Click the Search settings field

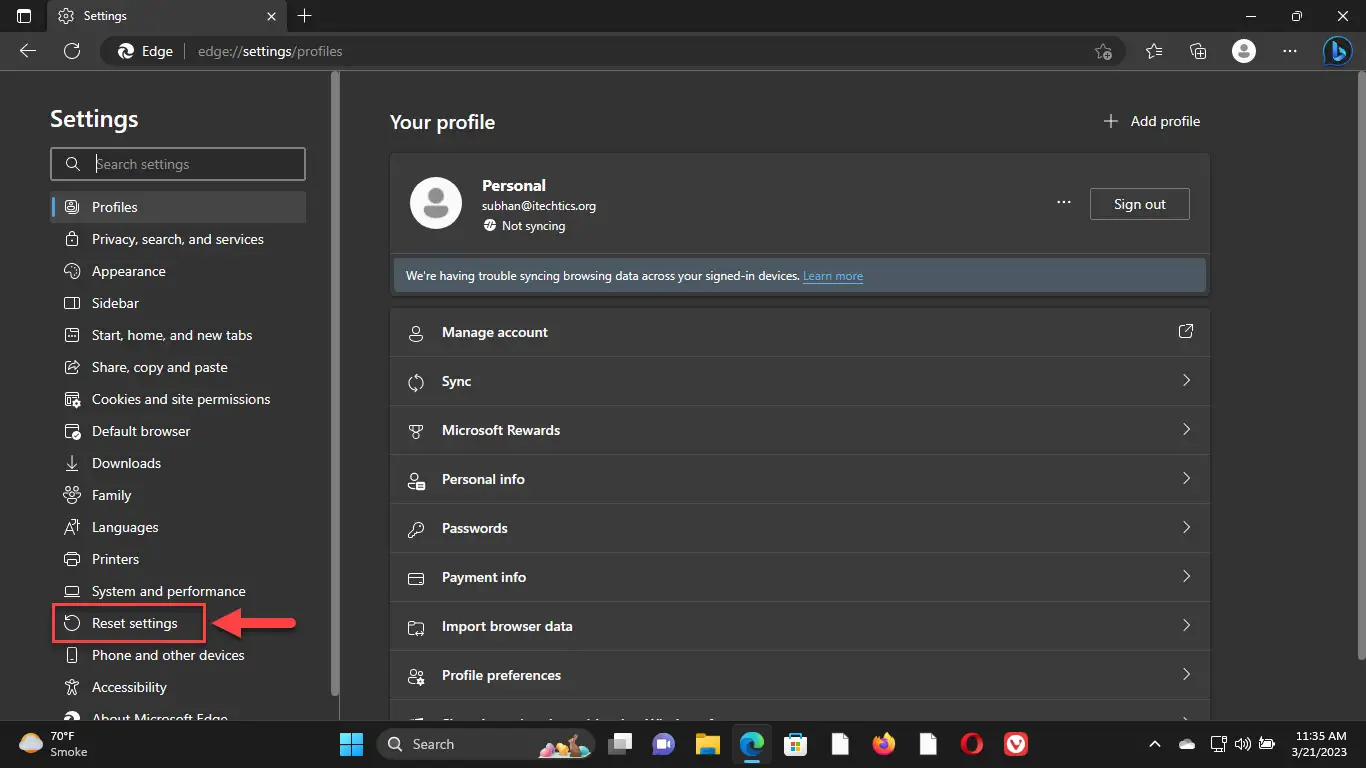(x=178, y=164)
